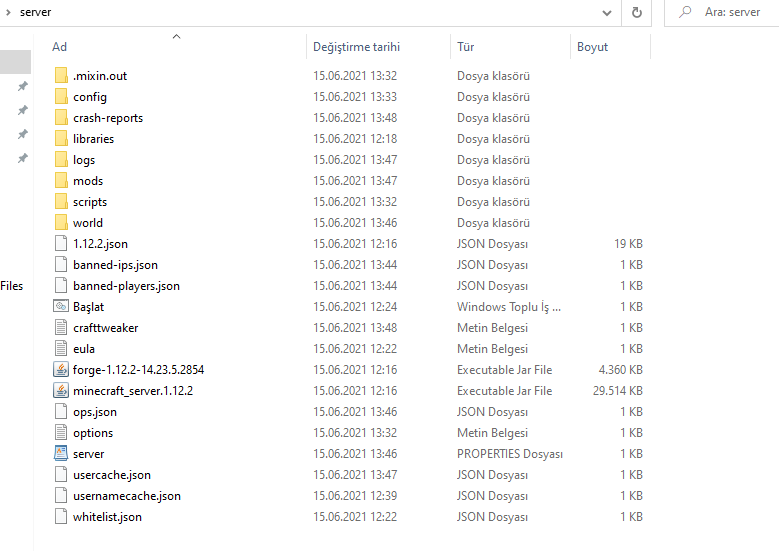Image resolution: width=779 pixels, height=551 pixels.
Task: Click the mods folder icon
Action: 61,180
